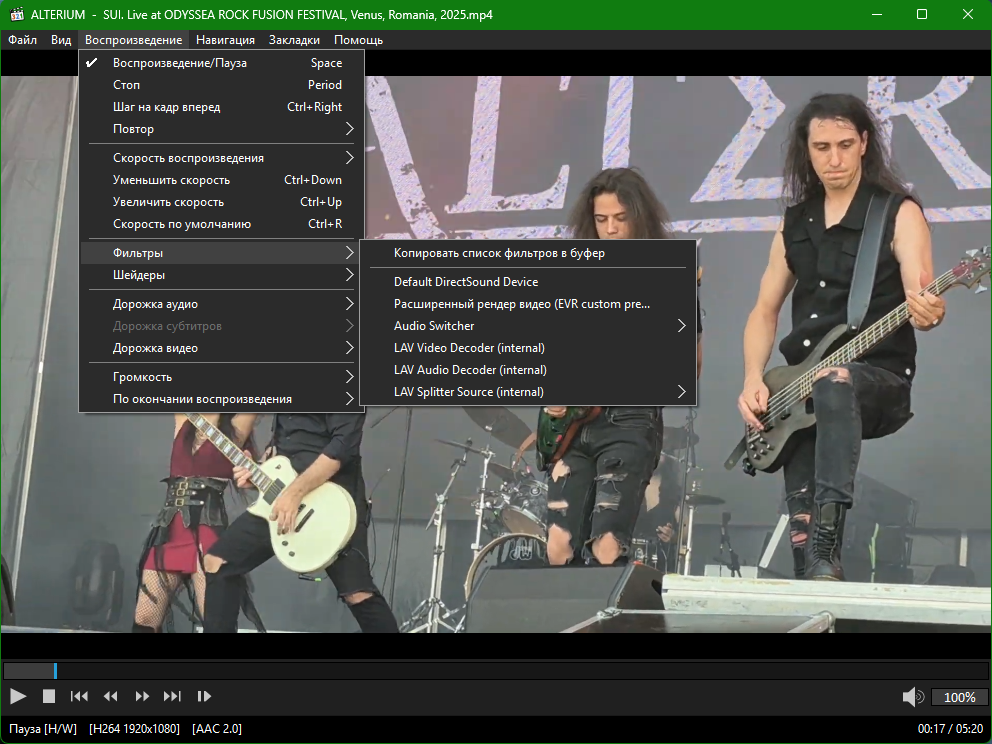Click the rewind (decrease speed) icon

(x=111, y=696)
